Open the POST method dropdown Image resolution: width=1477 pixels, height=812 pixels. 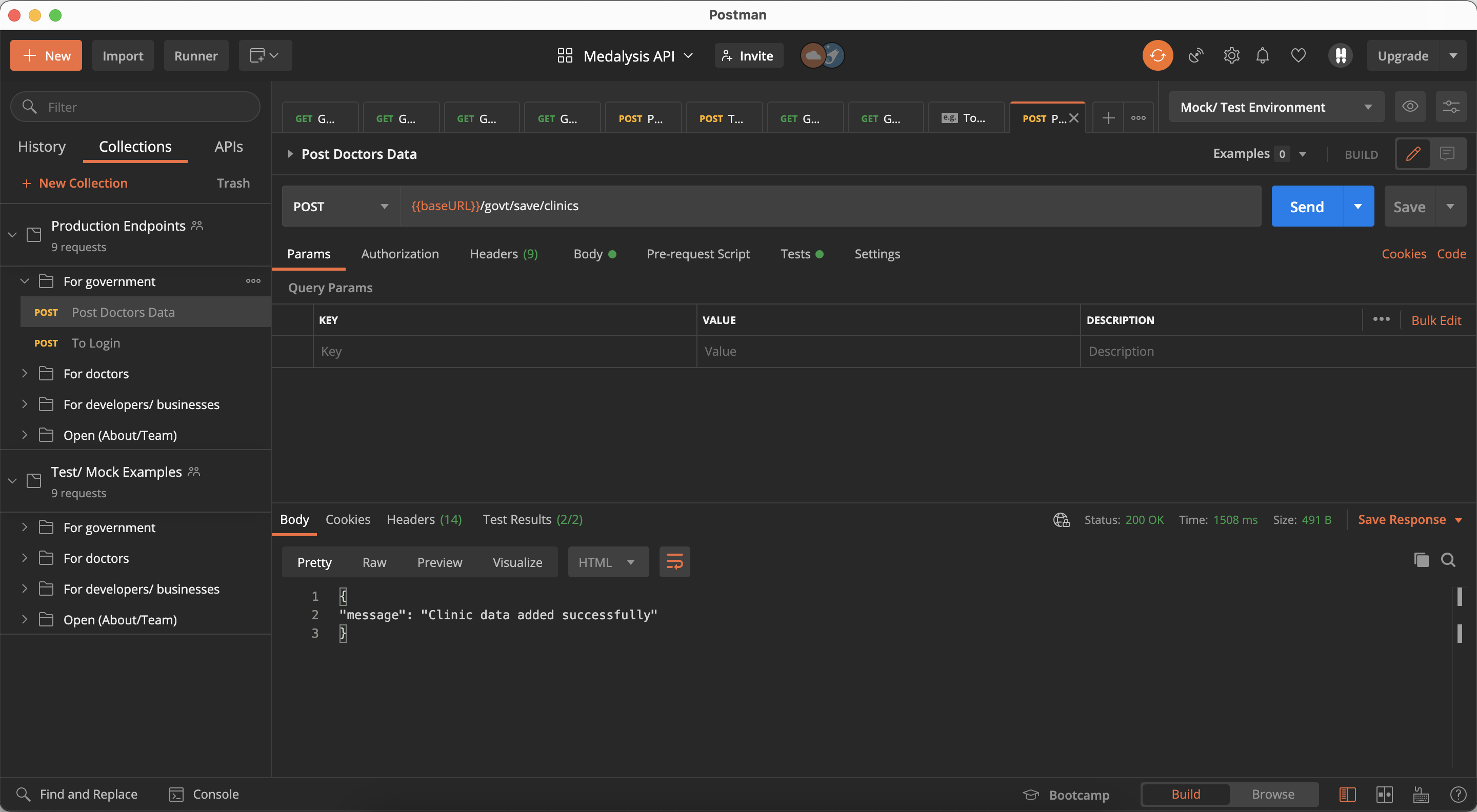(341, 206)
